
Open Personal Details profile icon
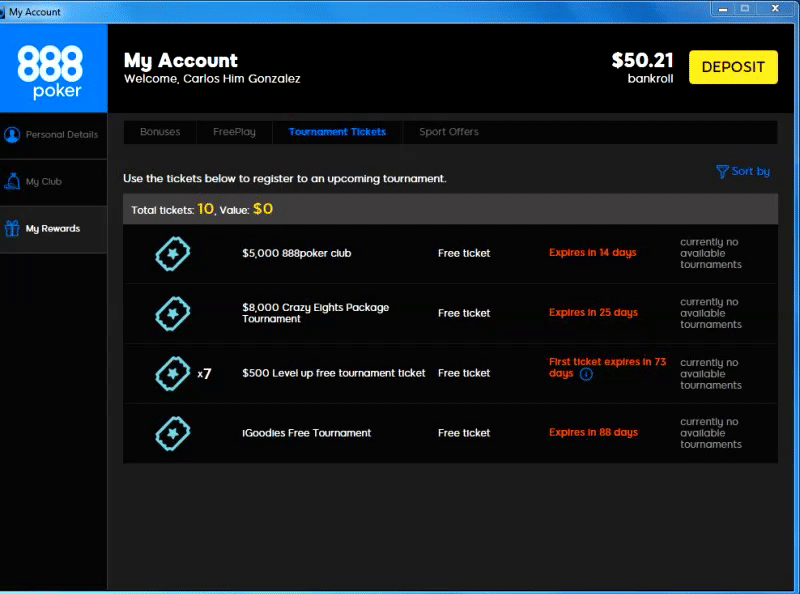click(x=12, y=135)
